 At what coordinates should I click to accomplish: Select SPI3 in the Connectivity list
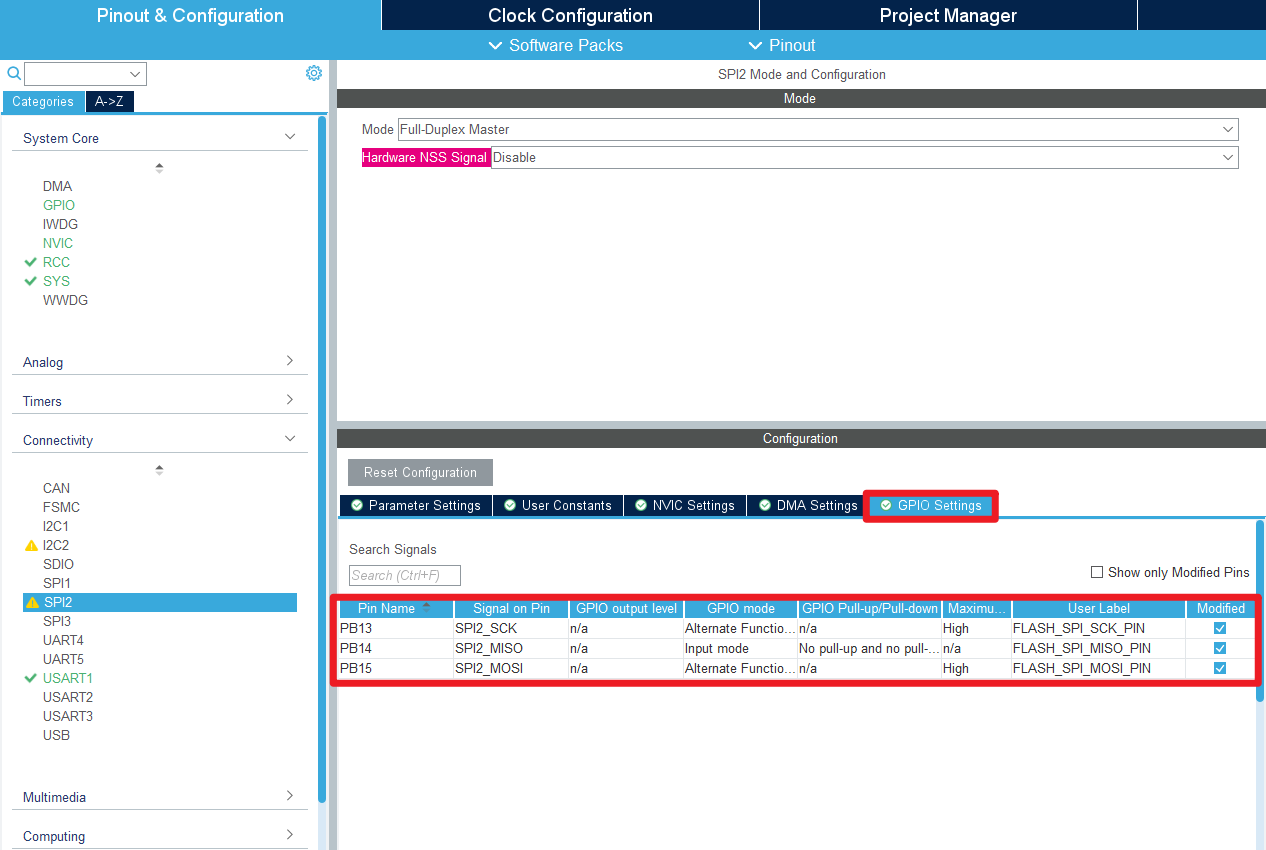pos(57,621)
